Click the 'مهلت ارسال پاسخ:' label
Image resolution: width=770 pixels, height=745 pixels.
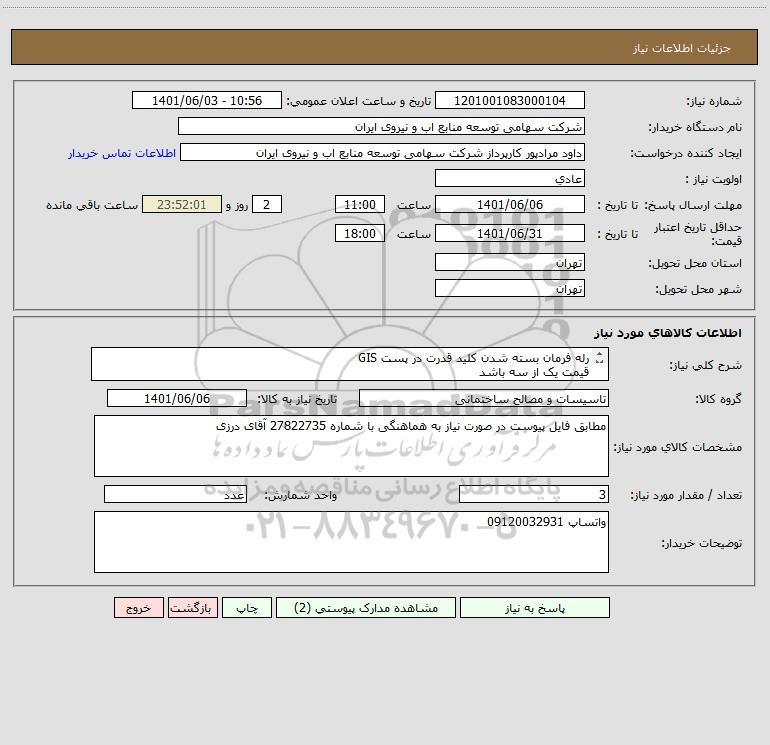[x=693, y=205]
